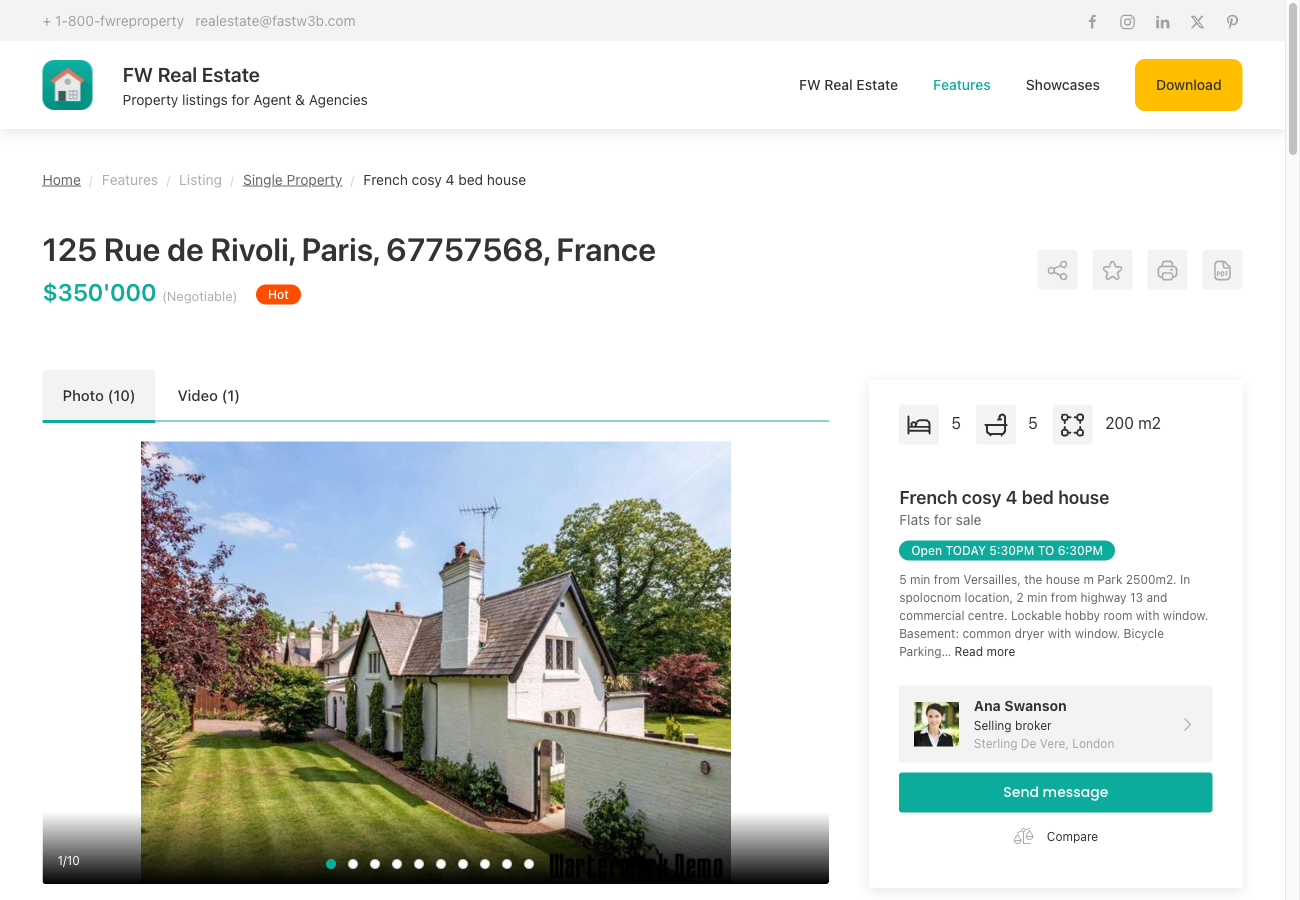
Task: Click the area size icon
Action: coord(1072,423)
